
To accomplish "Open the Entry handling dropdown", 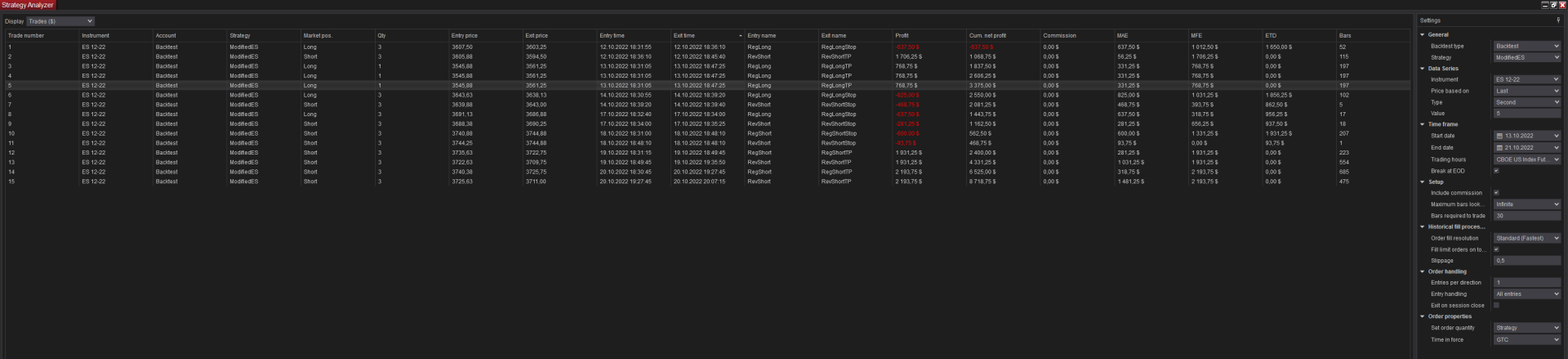I will [x=1527, y=294].
